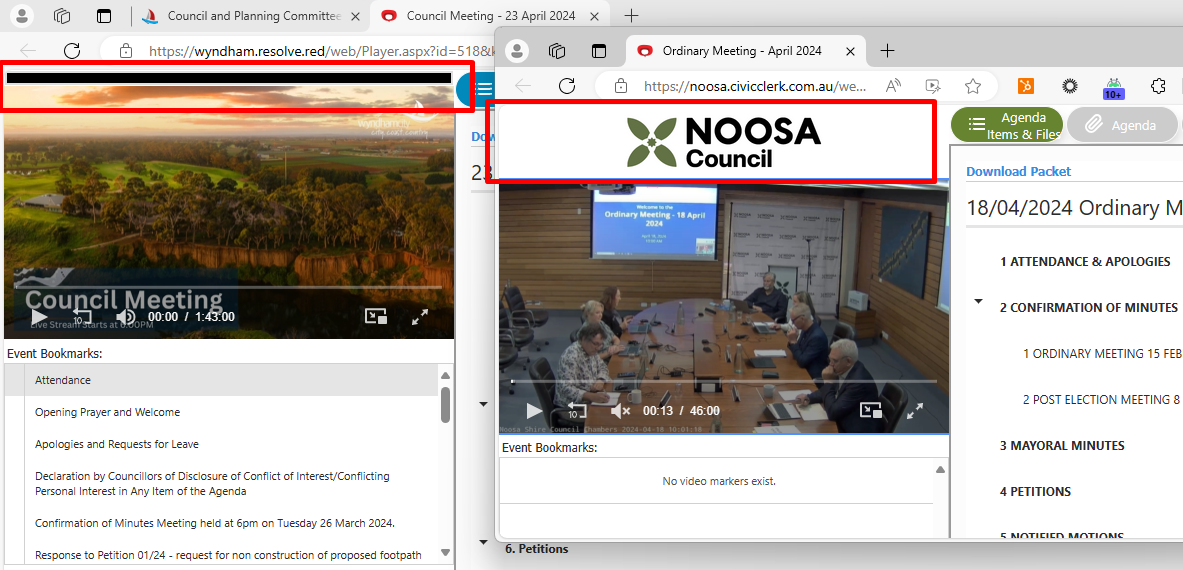Click the Noosa address bar URL
1183x570 pixels.
754,86
